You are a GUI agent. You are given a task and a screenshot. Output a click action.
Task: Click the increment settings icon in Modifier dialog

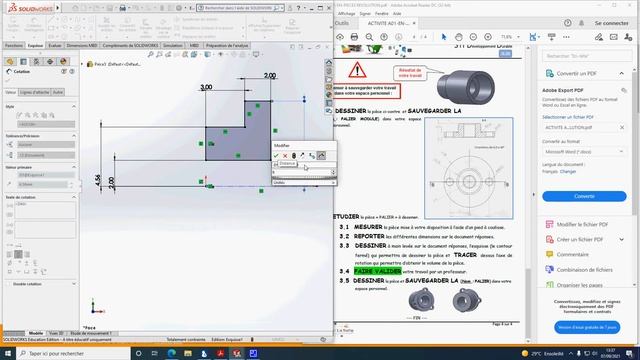(x=312, y=156)
